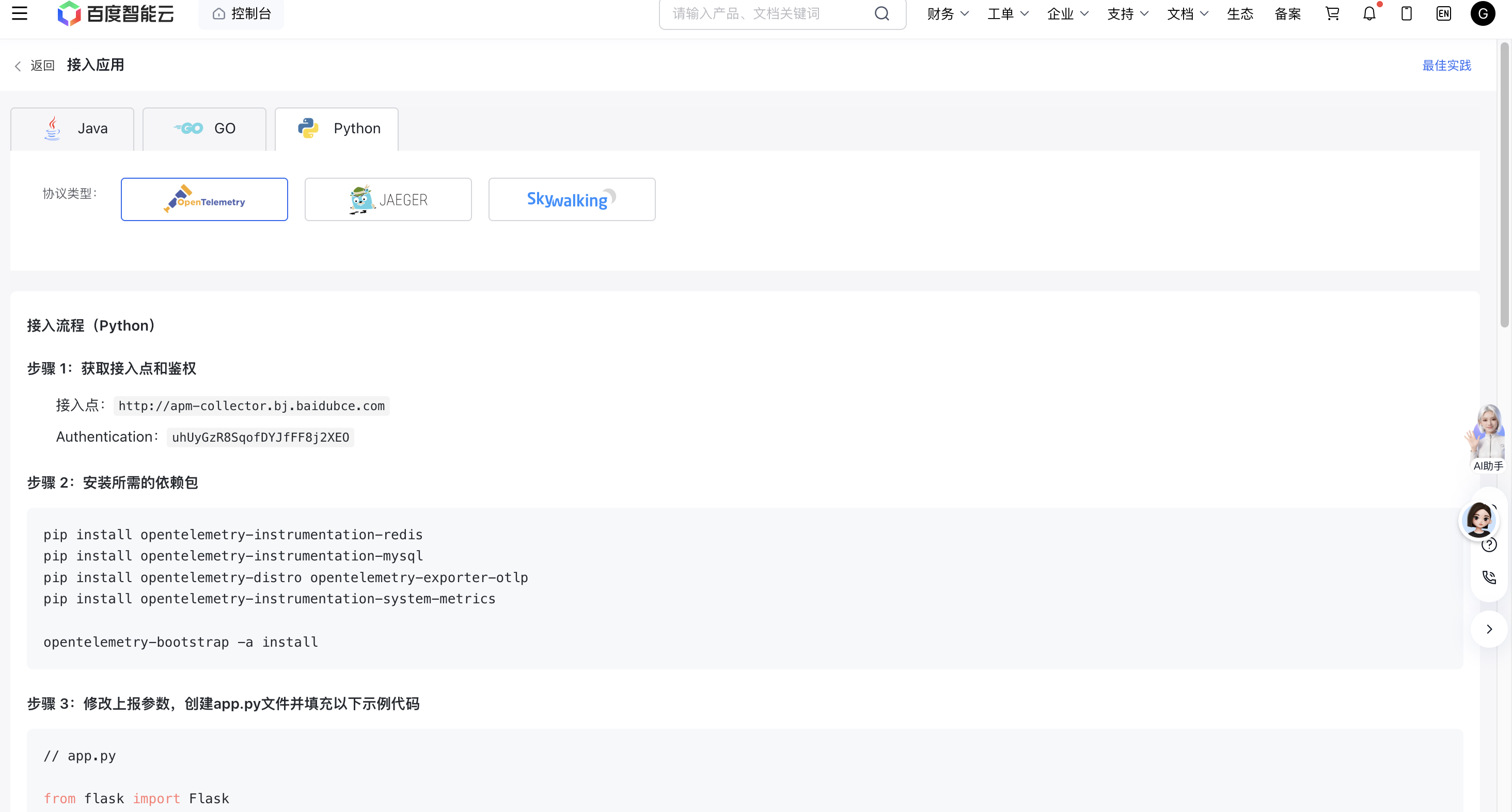
Task: Open the G account avatar menu
Action: point(1483,13)
